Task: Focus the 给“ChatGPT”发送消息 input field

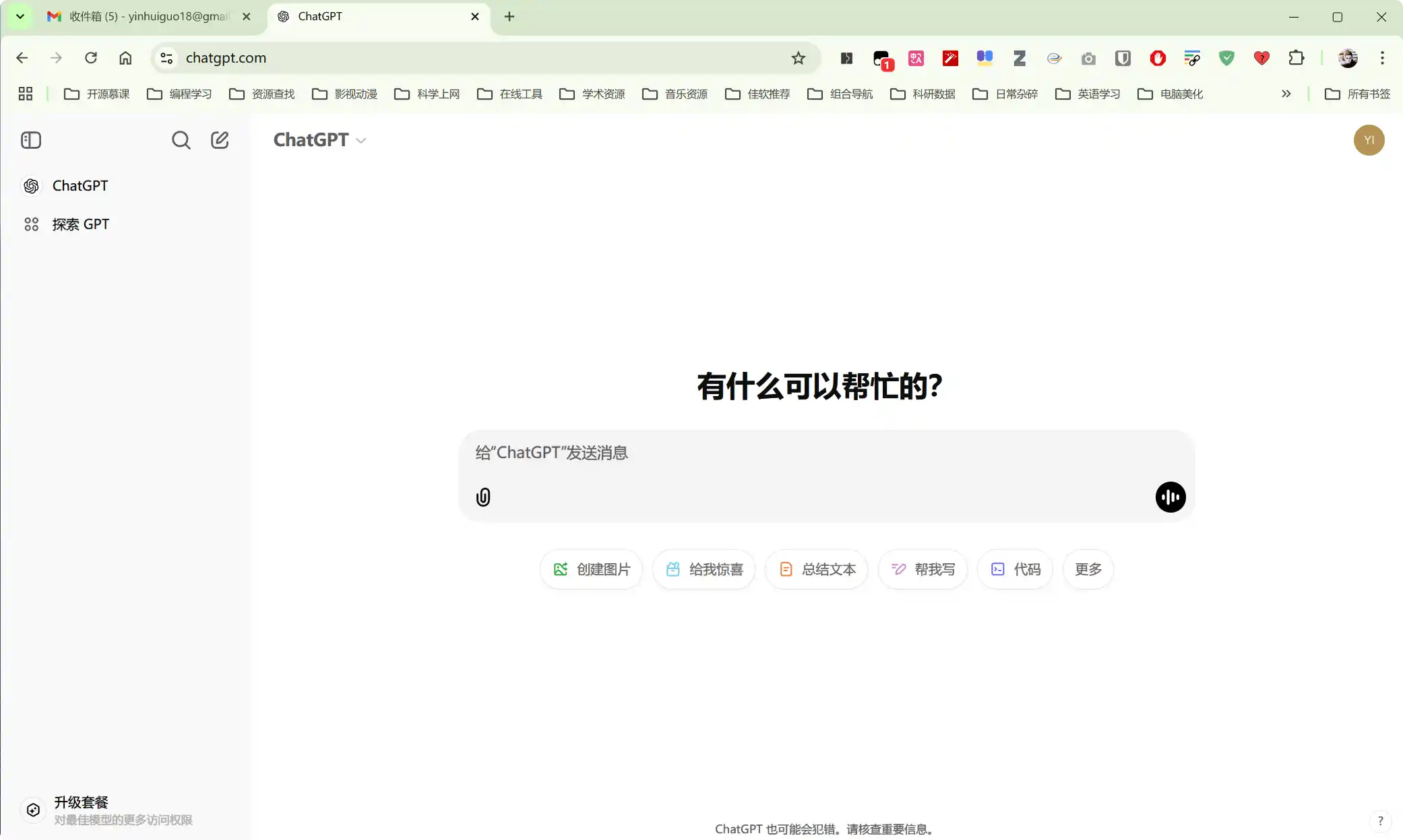Action: click(826, 453)
